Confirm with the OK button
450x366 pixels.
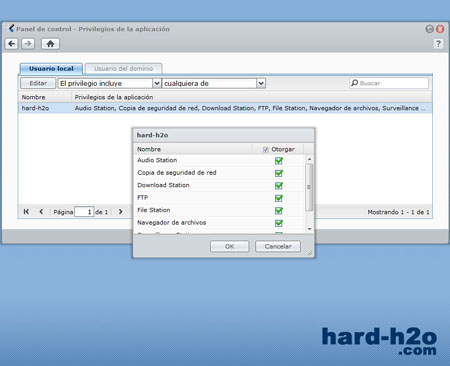[229, 246]
